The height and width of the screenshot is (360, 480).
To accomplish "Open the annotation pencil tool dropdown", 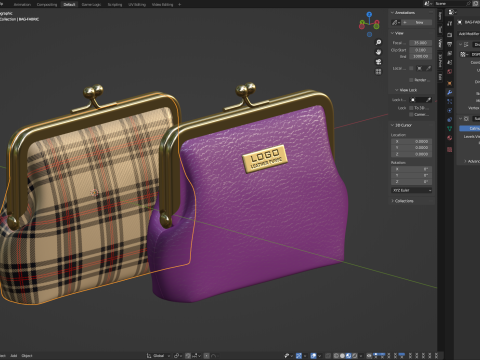I will (396, 22).
